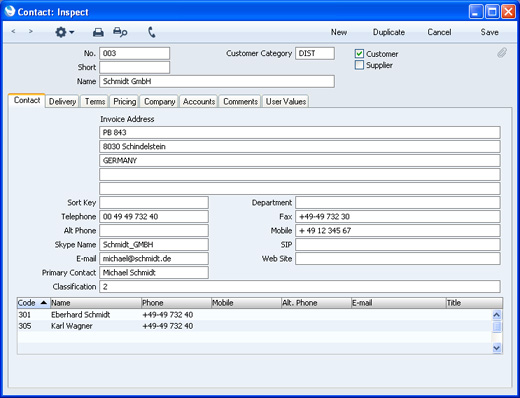The image size is (520, 398).
Task: Open the paperclip attachments icon
Action: (502, 53)
